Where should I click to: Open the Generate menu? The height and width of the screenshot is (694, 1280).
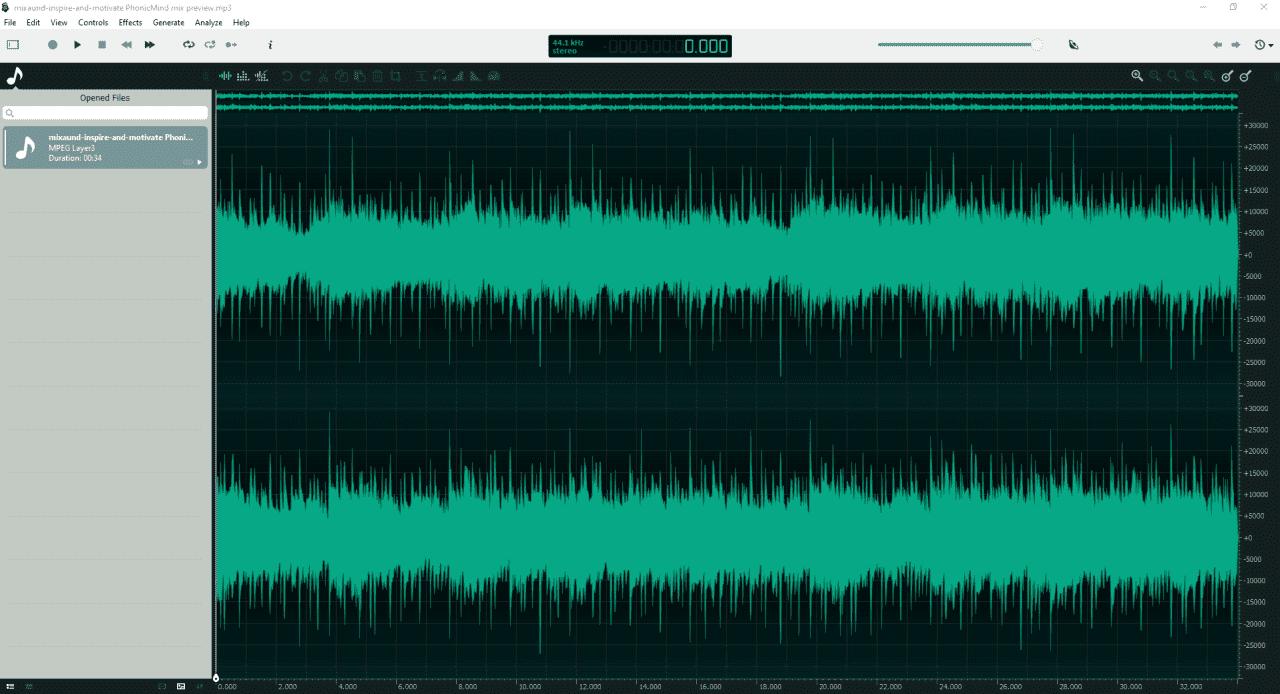167,22
